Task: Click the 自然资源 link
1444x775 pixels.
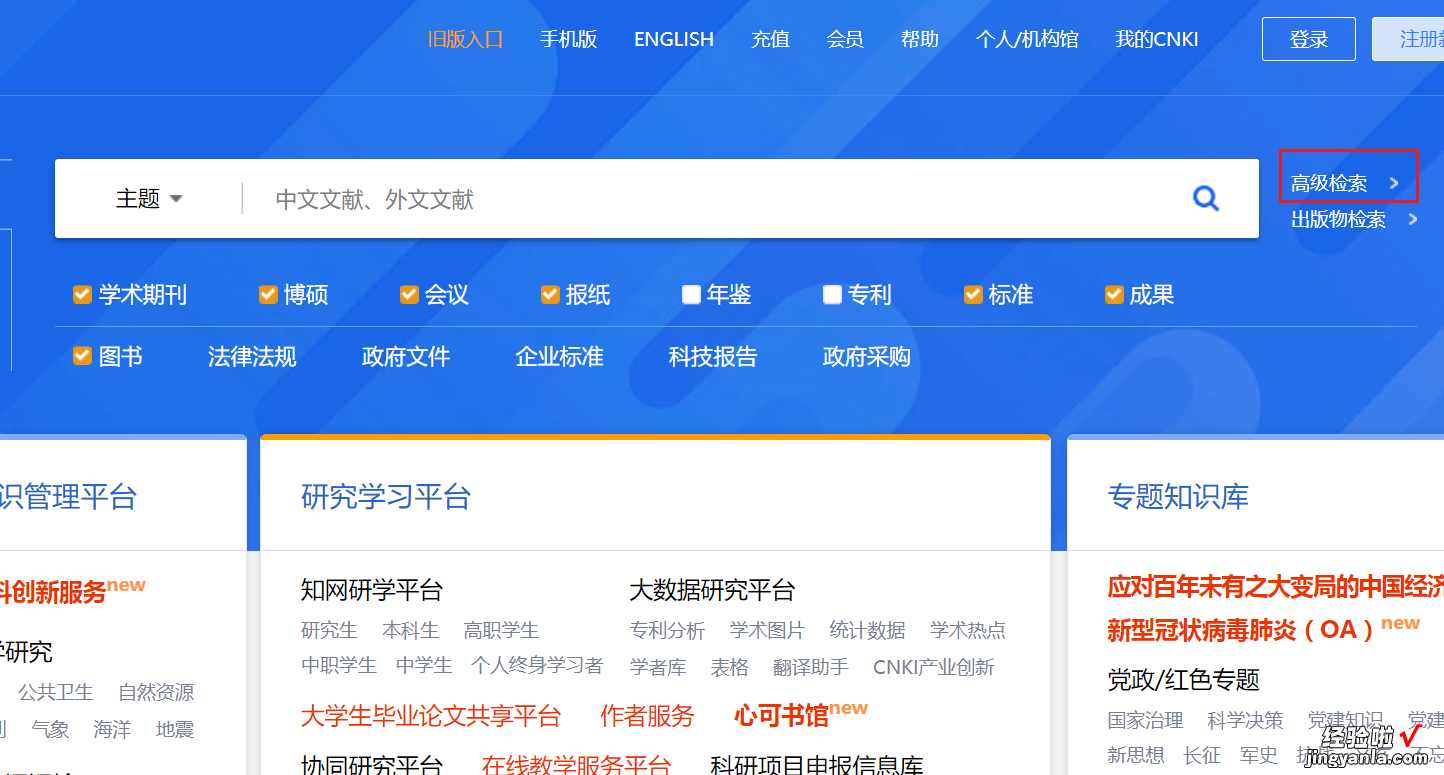Action: point(156,692)
